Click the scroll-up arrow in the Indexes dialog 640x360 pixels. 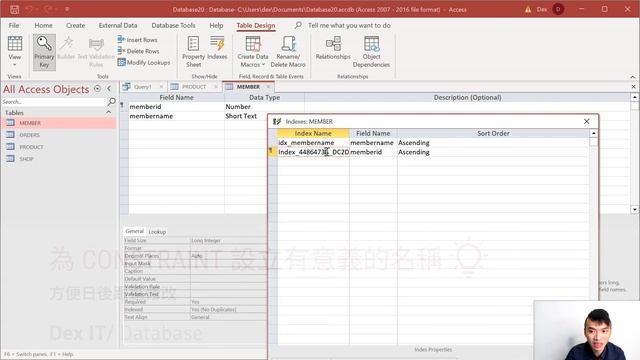pos(593,133)
